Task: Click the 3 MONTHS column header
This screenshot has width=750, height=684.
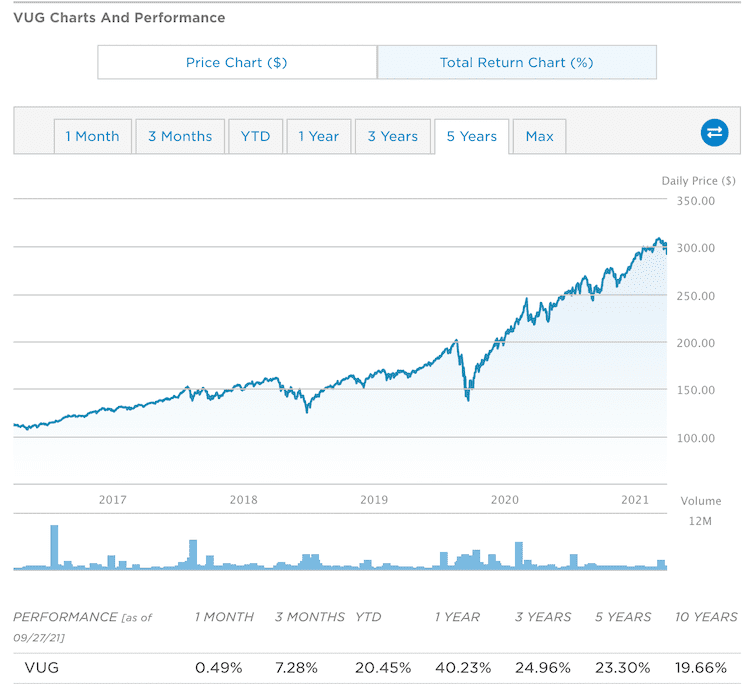Action: pyautogui.click(x=309, y=617)
